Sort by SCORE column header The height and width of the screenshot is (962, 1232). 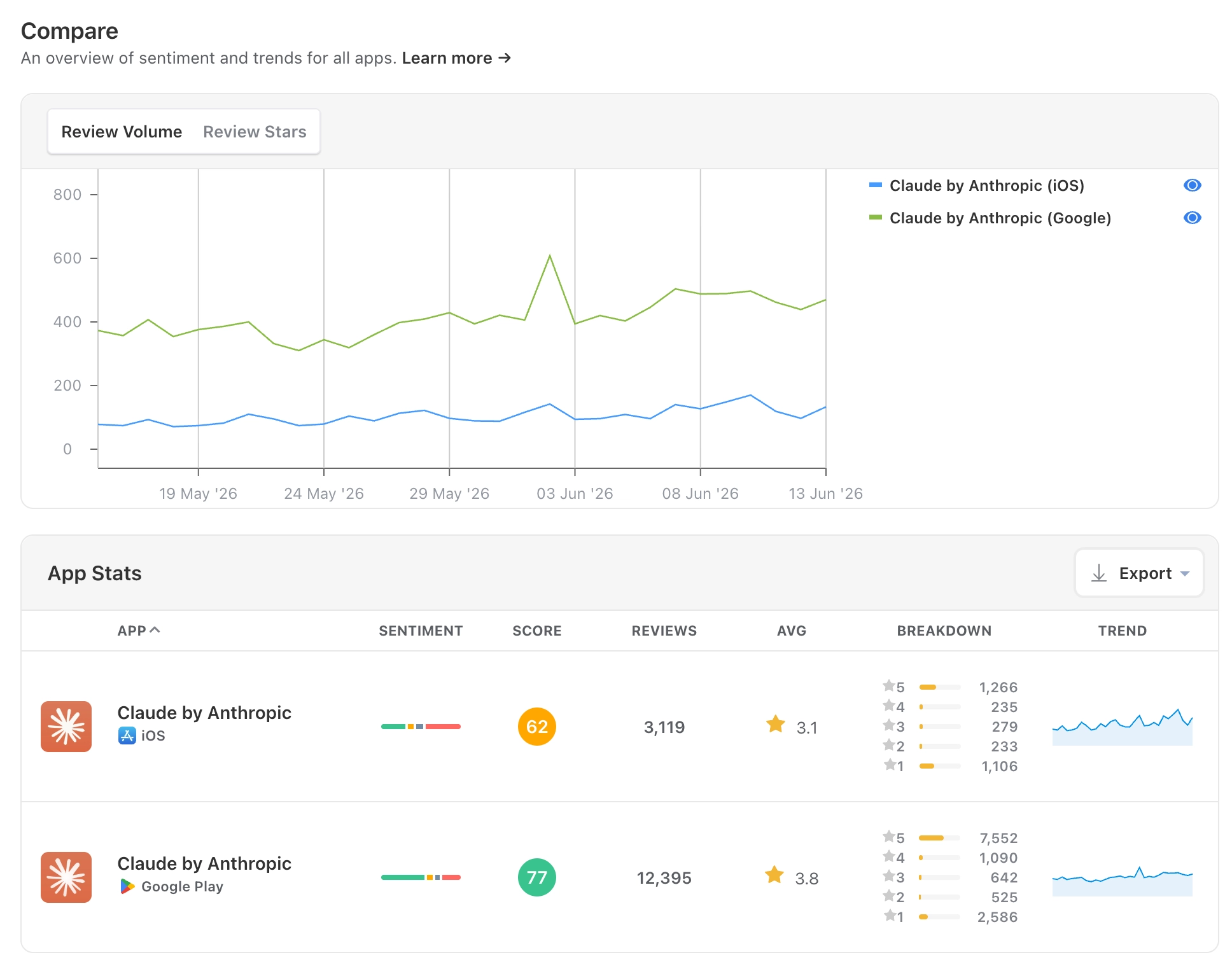(x=537, y=631)
